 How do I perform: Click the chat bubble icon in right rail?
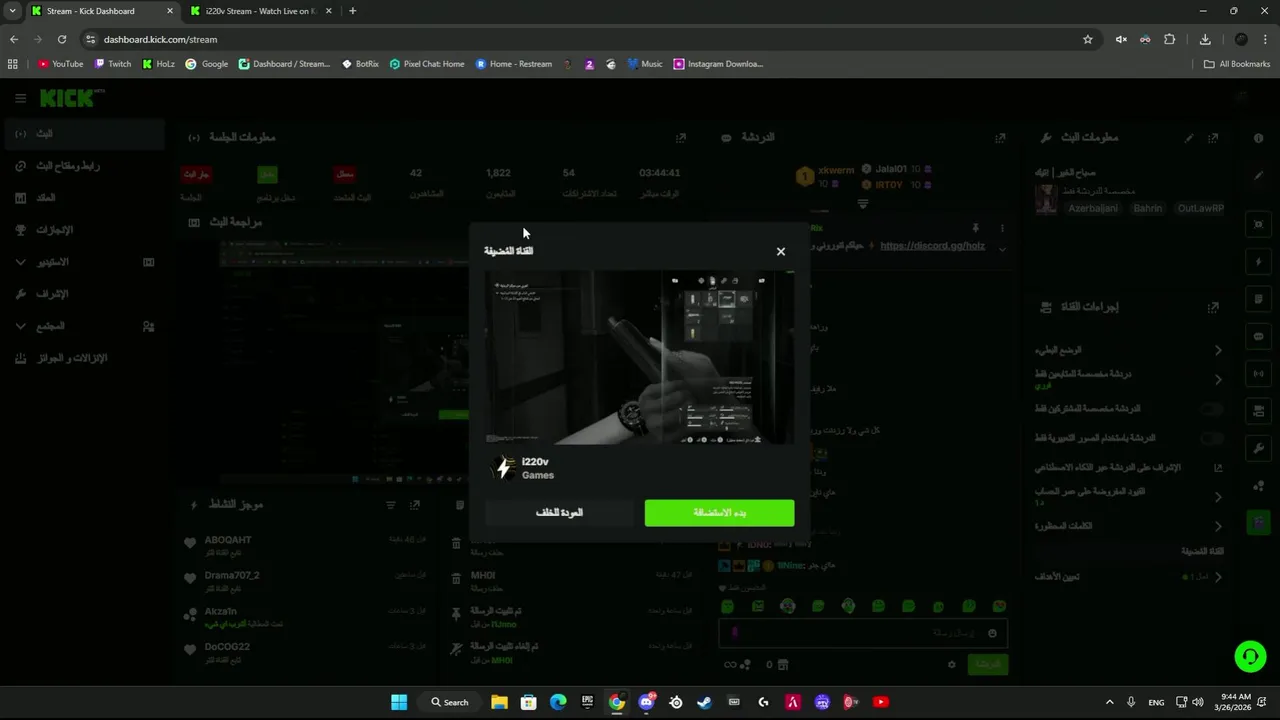(x=1259, y=336)
